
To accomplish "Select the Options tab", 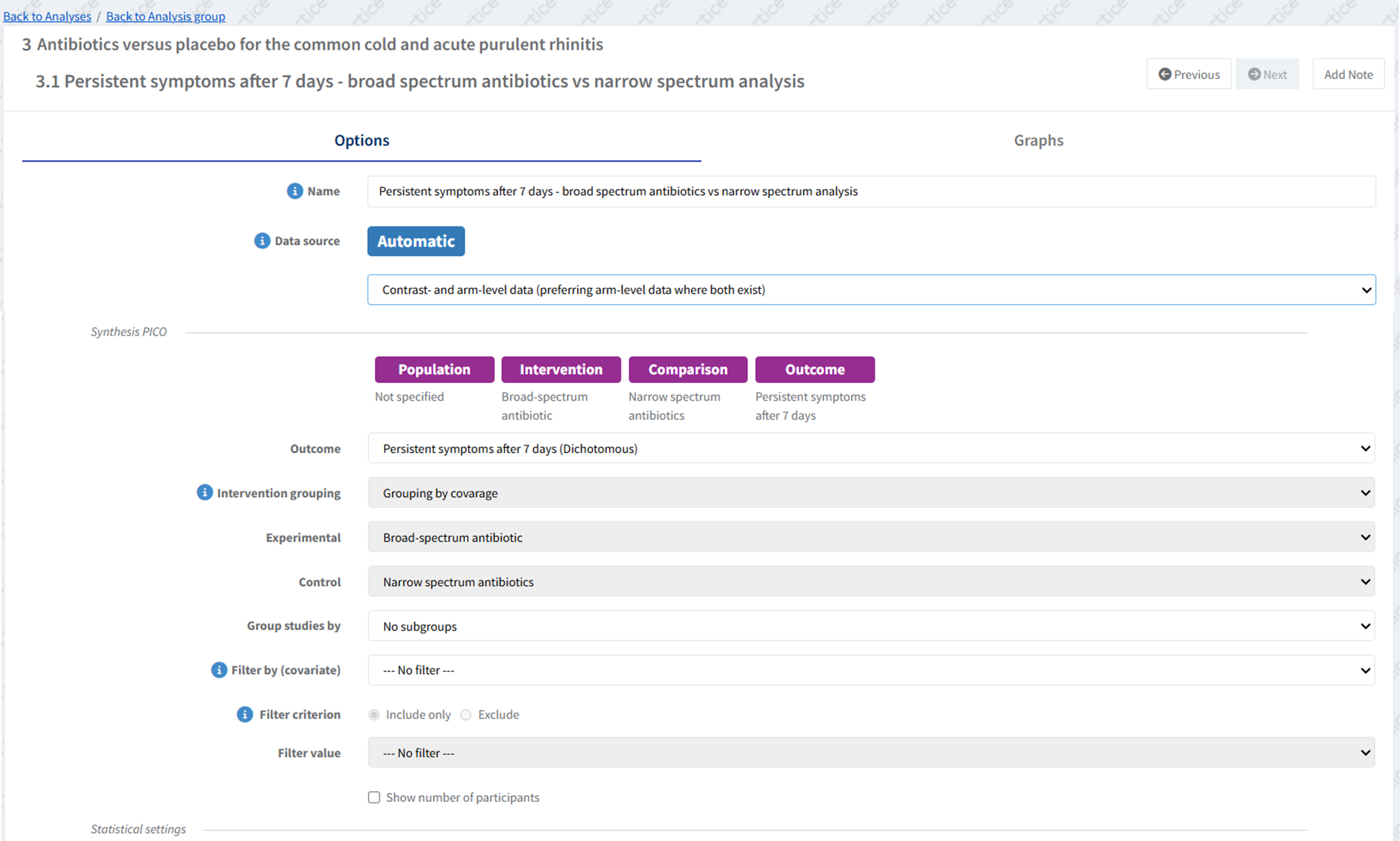I will [362, 140].
